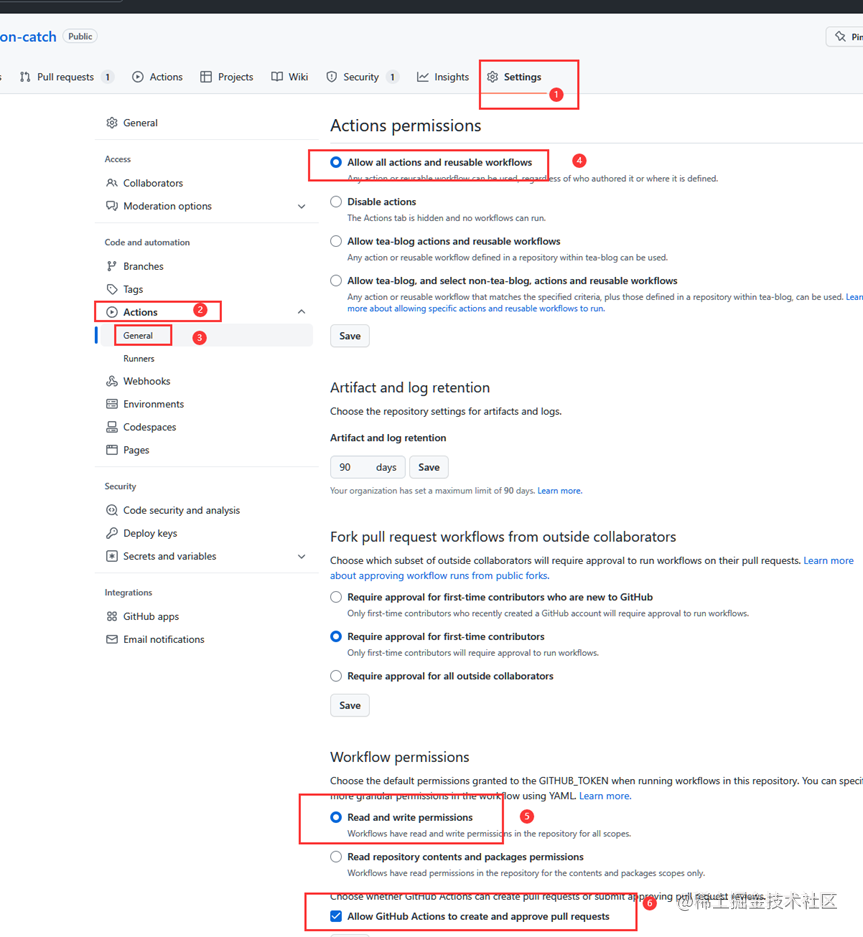The height and width of the screenshot is (937, 863).
Task: Click the Codespaces icon
Action: [x=112, y=427]
